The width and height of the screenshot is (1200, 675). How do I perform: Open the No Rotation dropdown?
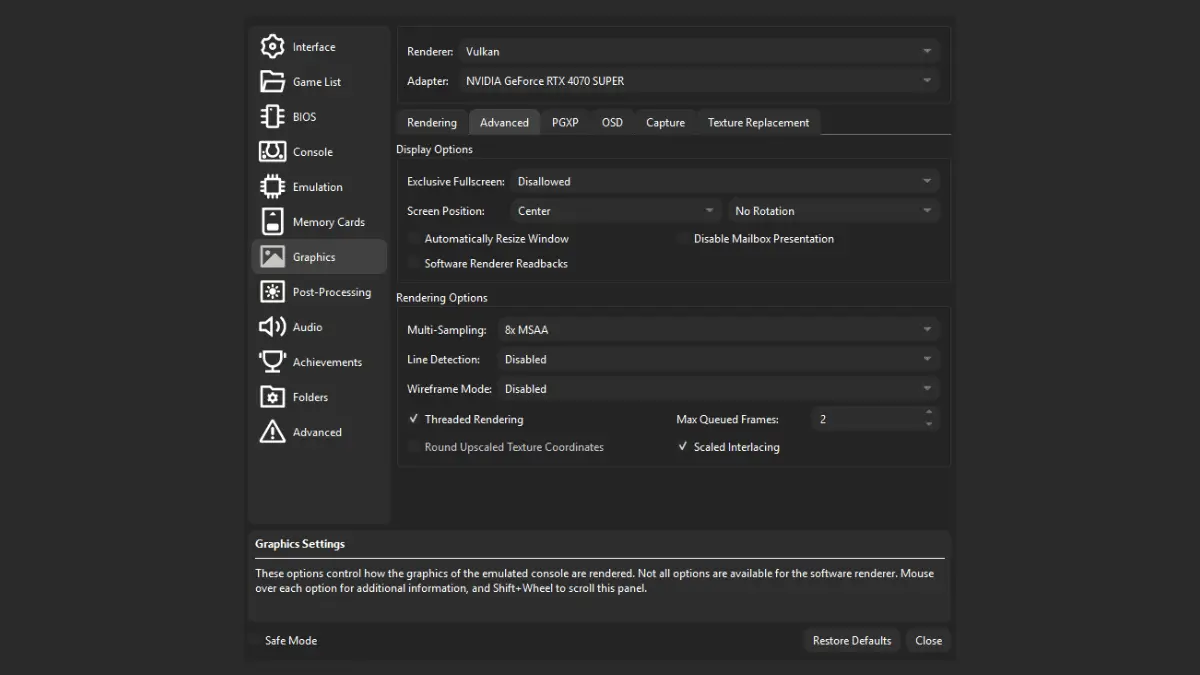pos(834,211)
